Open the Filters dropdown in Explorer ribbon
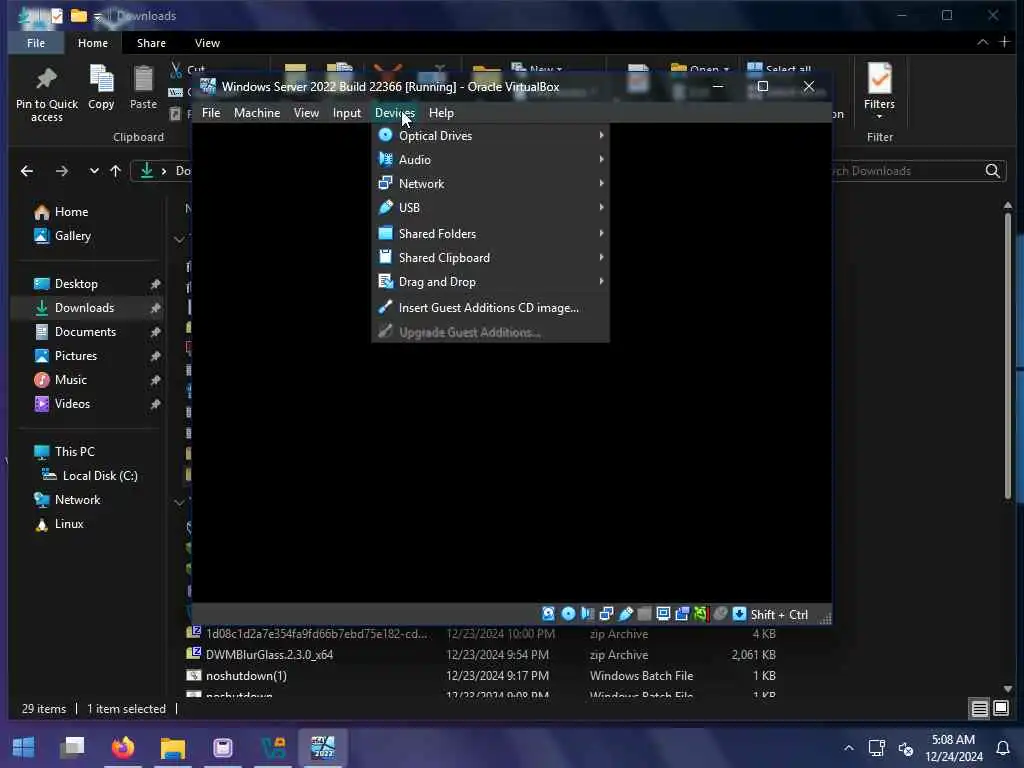 (x=879, y=91)
